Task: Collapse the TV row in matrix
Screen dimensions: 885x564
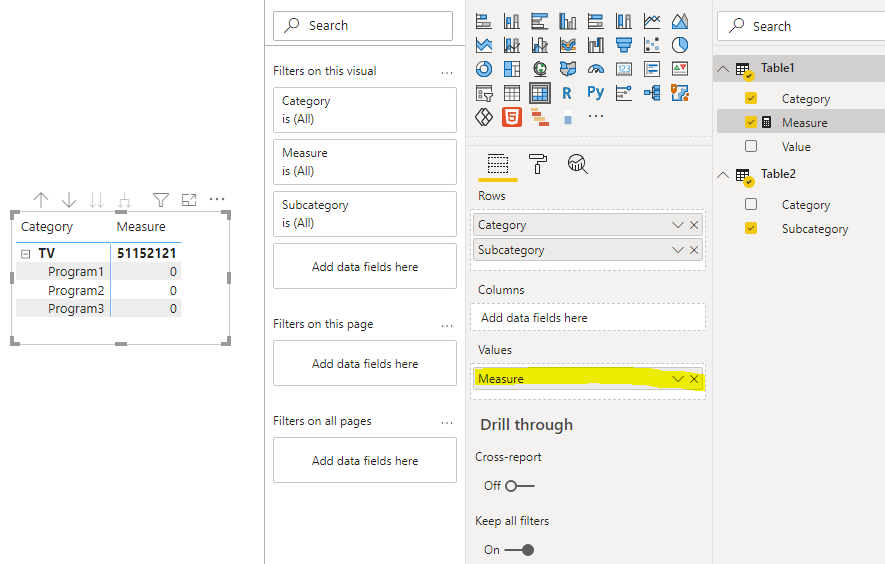Action: click(25, 253)
